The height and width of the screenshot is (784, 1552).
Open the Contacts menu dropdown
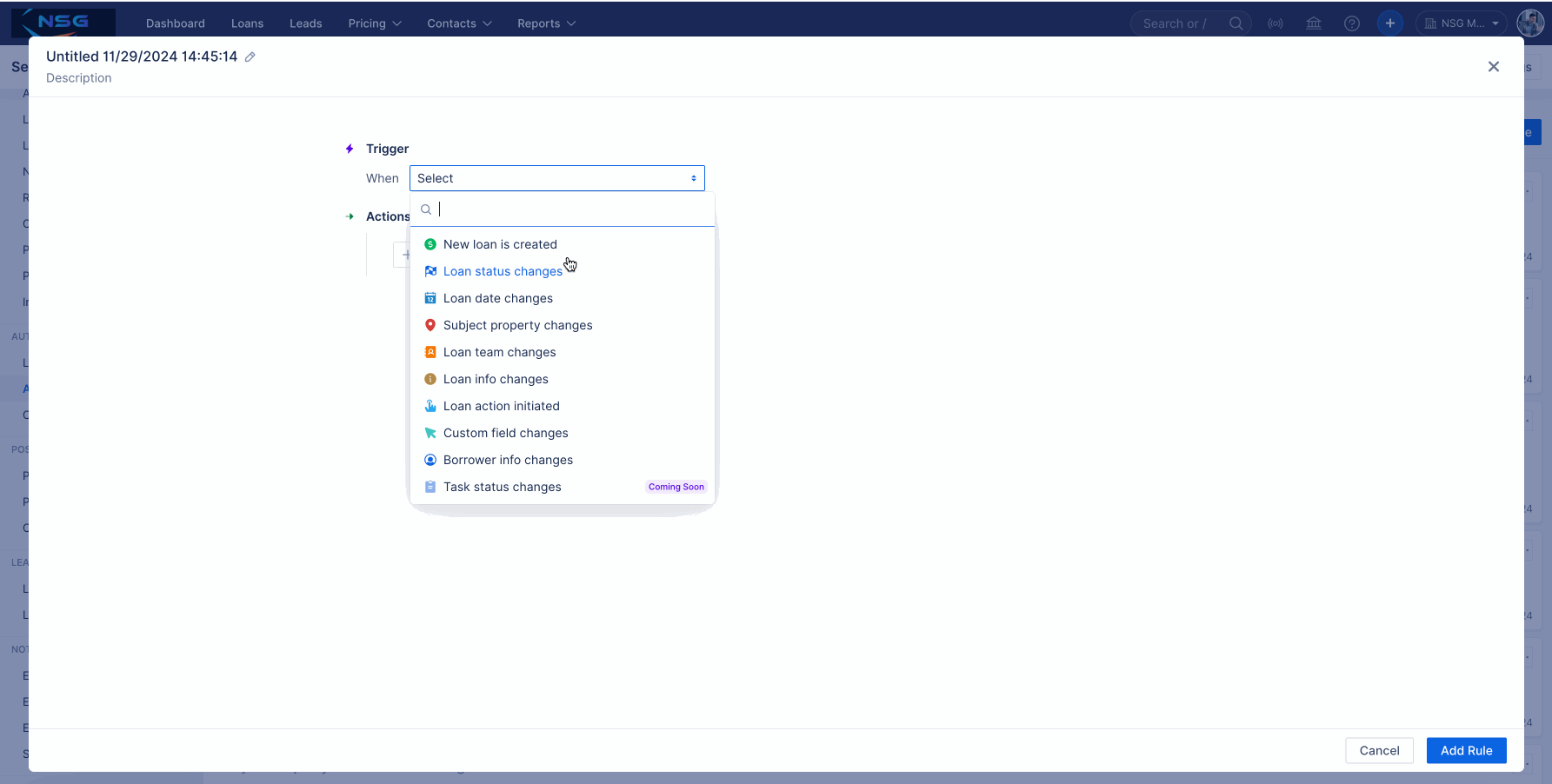coord(459,23)
